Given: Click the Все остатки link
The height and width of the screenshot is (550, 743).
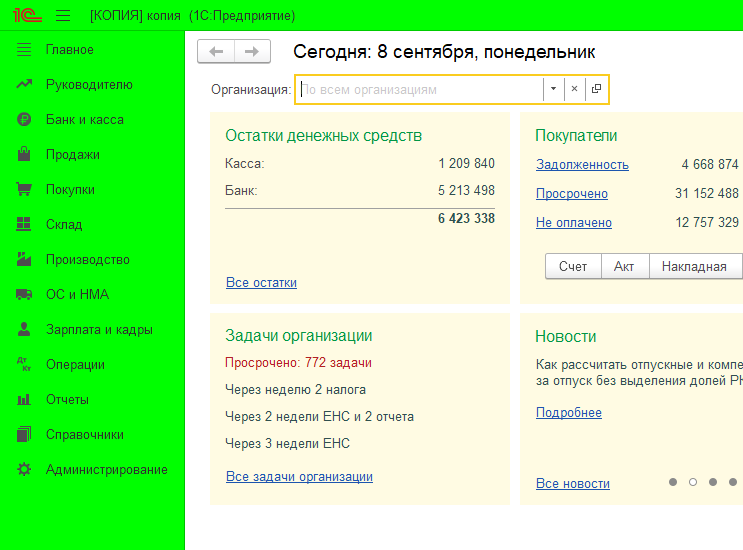Looking at the screenshot, I should 261,283.
